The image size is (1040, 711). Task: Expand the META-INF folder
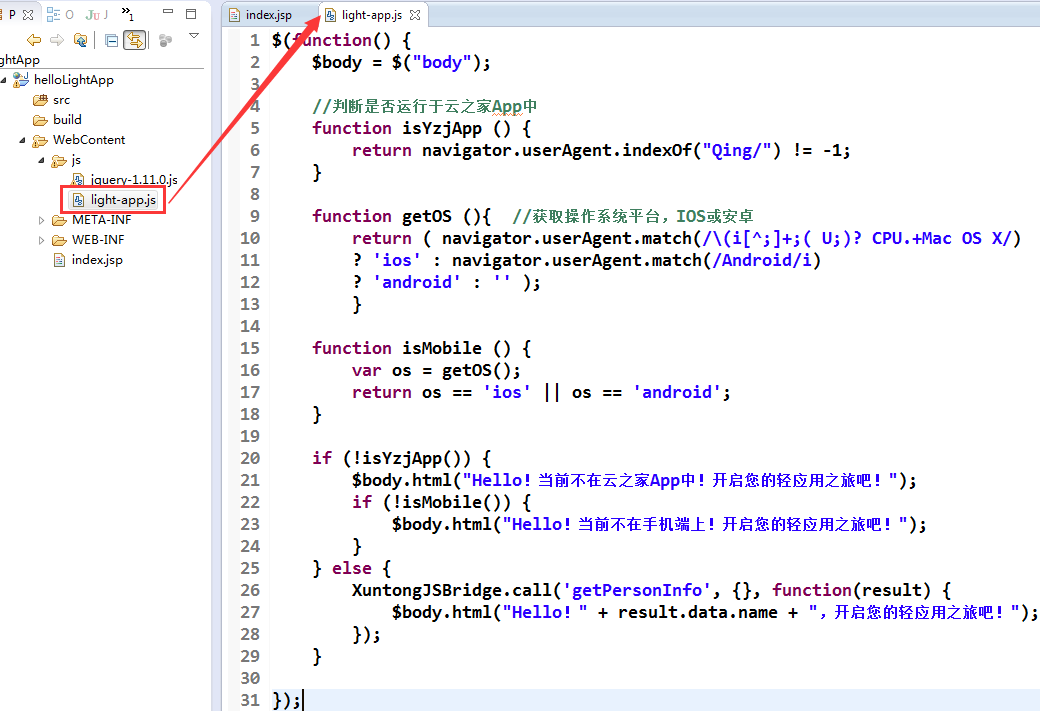tap(42, 220)
